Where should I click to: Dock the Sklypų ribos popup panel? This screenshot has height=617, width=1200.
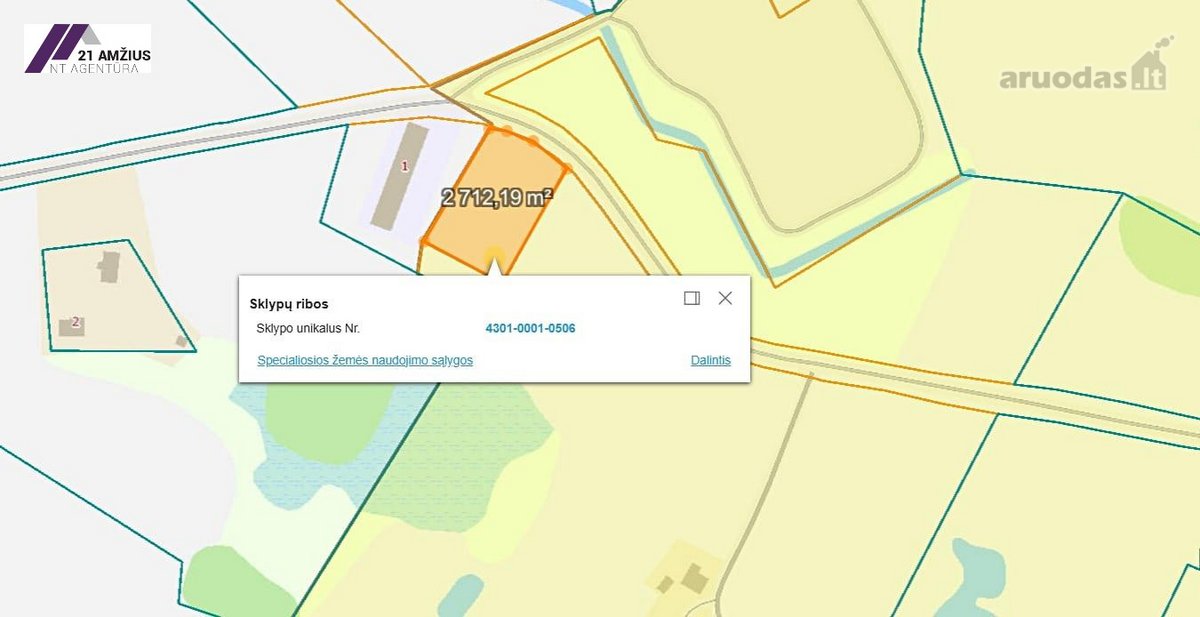point(691,298)
